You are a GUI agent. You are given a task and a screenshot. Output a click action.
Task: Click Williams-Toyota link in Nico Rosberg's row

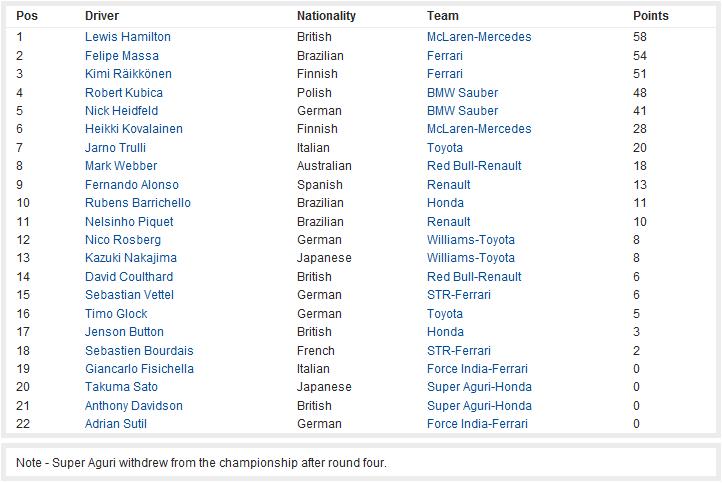[471, 239]
